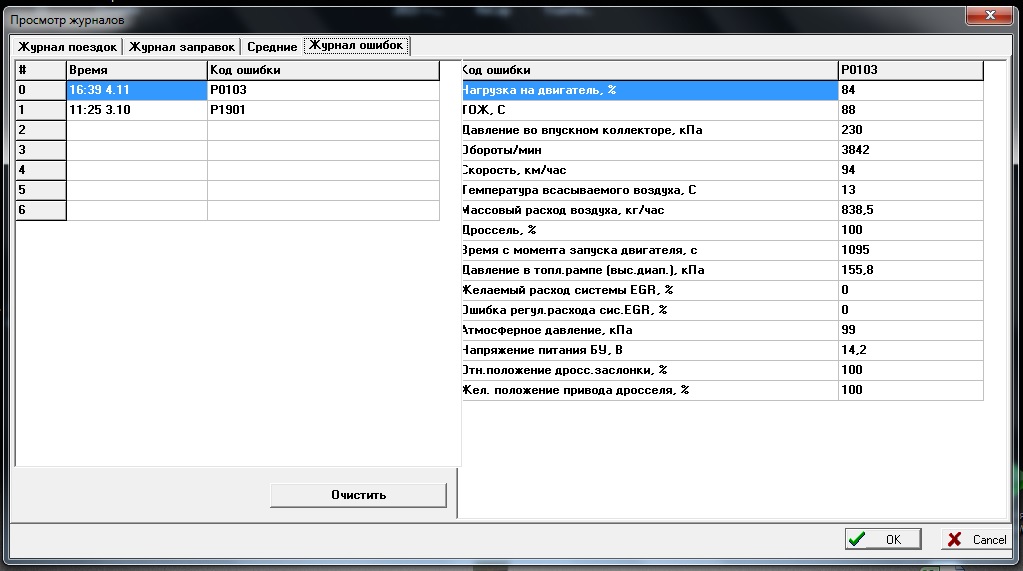Image resolution: width=1023 pixels, height=571 pixels.
Task: Click the Журнал ошибок tab
Action: pos(356,45)
